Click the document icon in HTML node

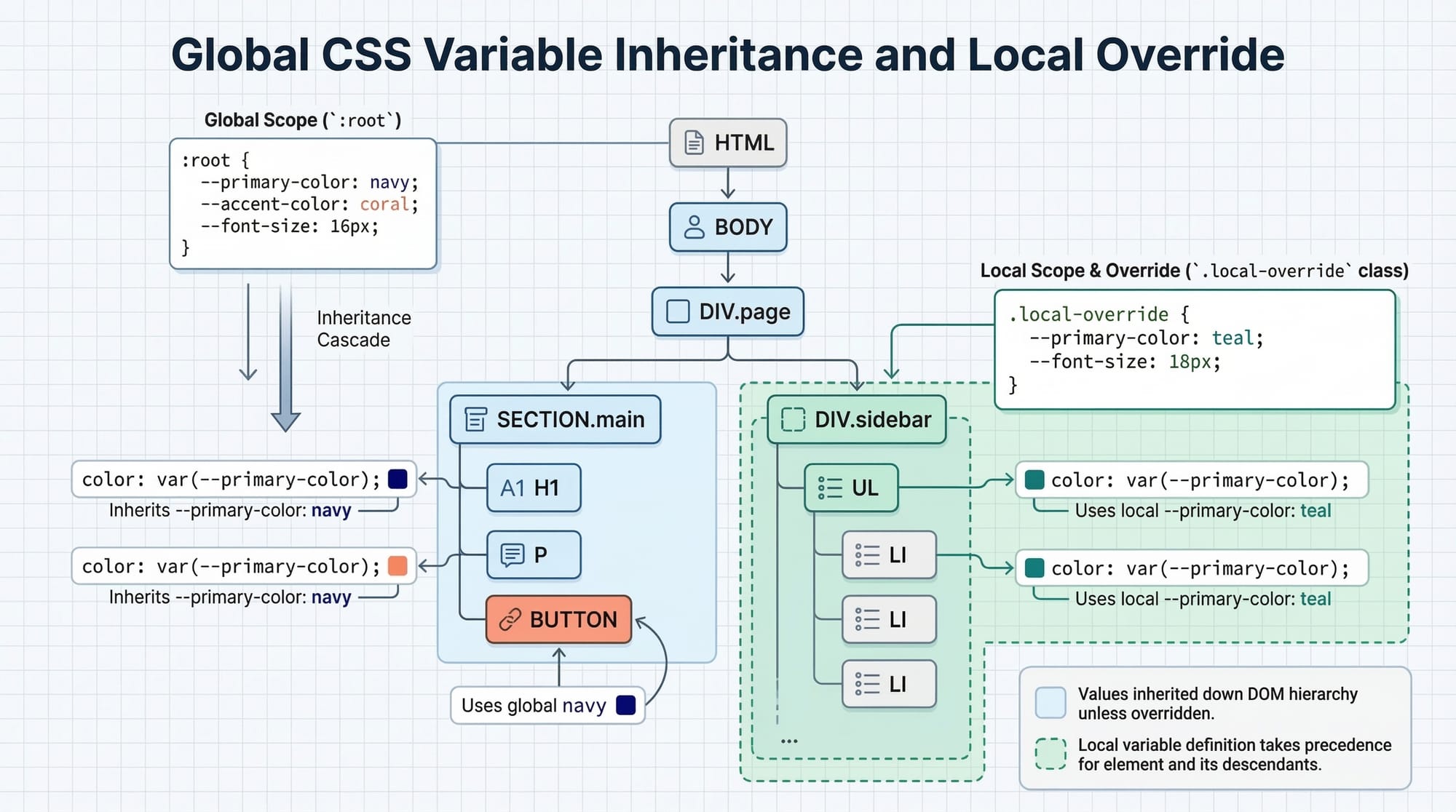point(694,143)
